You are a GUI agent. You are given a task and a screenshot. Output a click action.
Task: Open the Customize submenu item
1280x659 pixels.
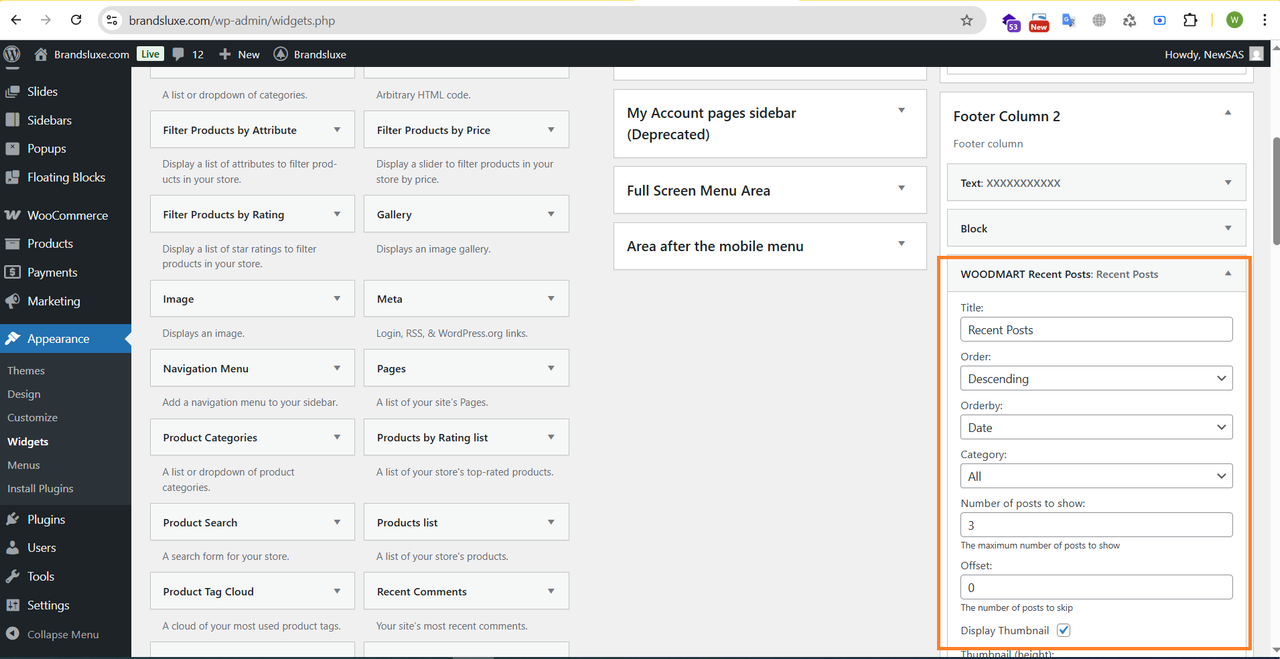[32, 418]
